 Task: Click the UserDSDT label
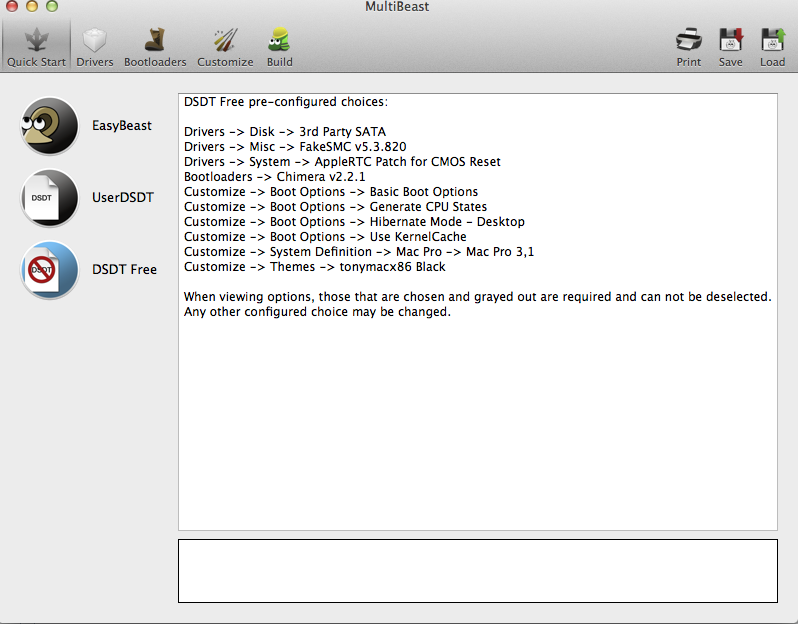coord(123,197)
